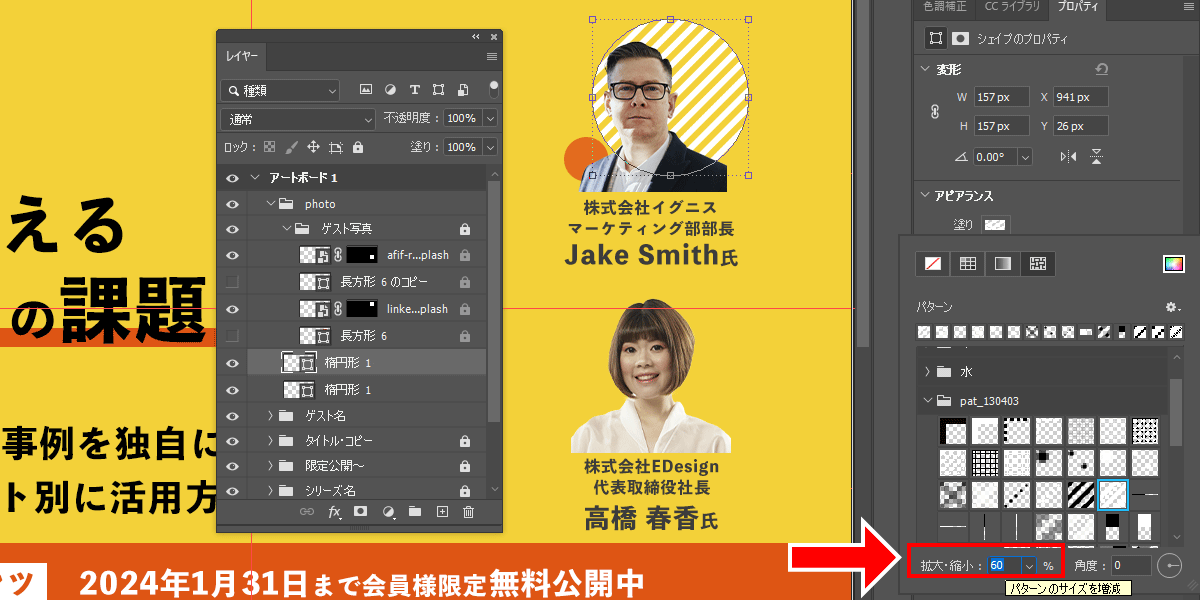The width and height of the screenshot is (1200, 600).
Task: Flip the shape horizontally in Properties
Action: pos(1069,156)
